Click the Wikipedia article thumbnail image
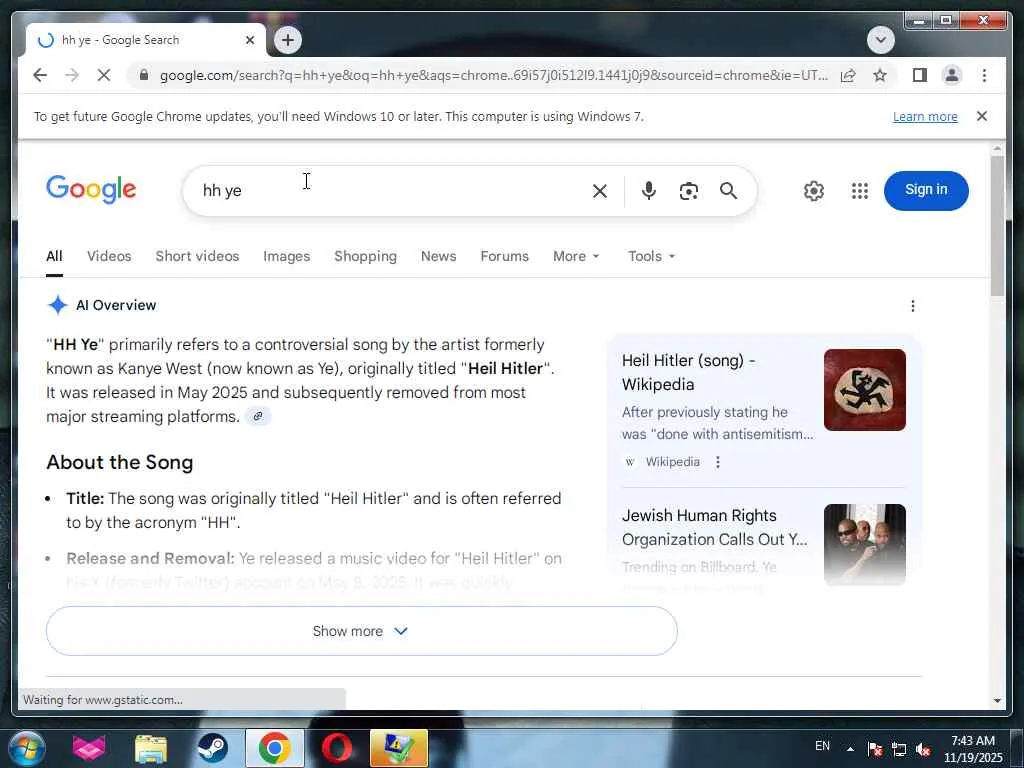The width and height of the screenshot is (1024, 768). (x=865, y=390)
